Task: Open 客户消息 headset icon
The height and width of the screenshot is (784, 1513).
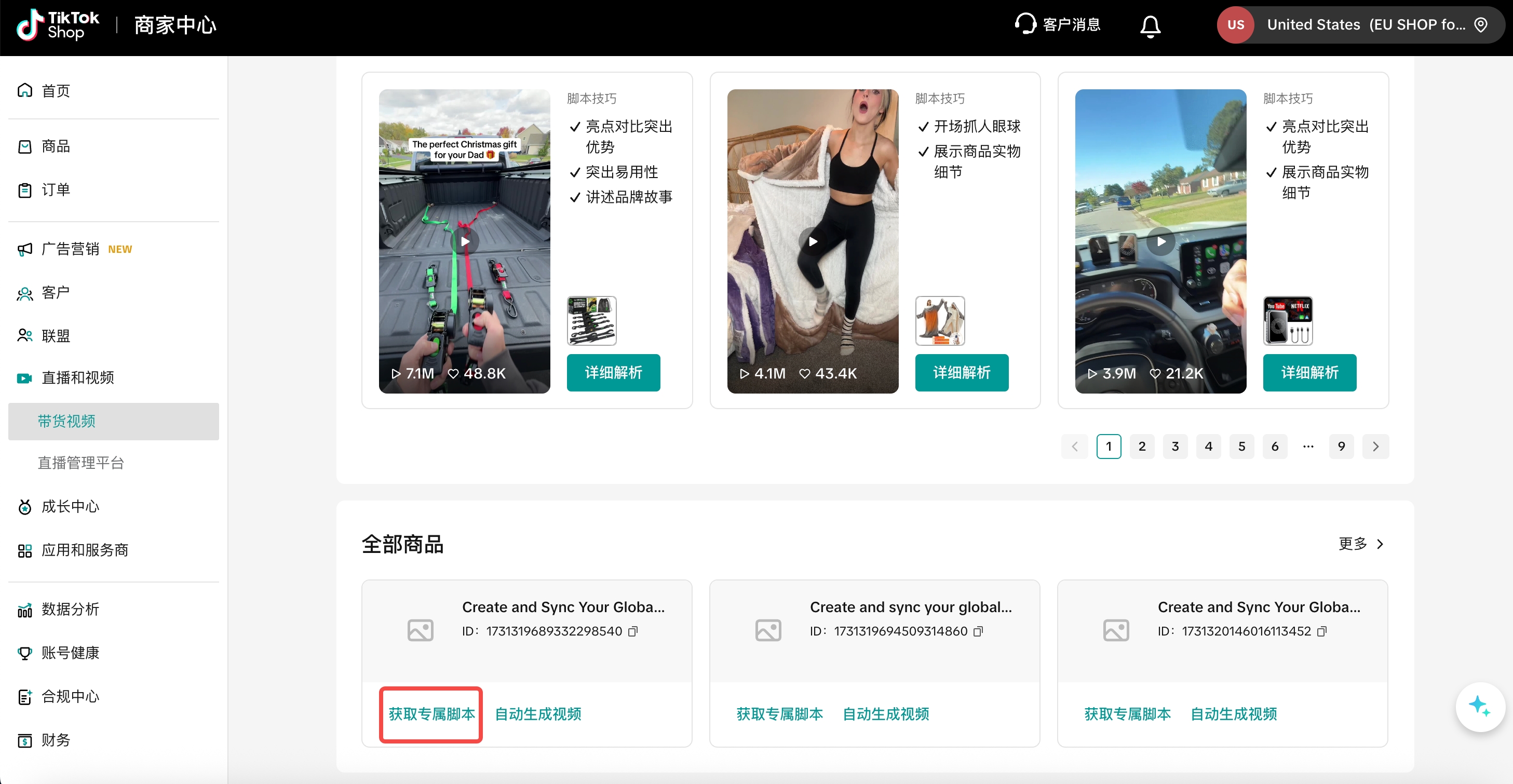Action: coord(1025,25)
